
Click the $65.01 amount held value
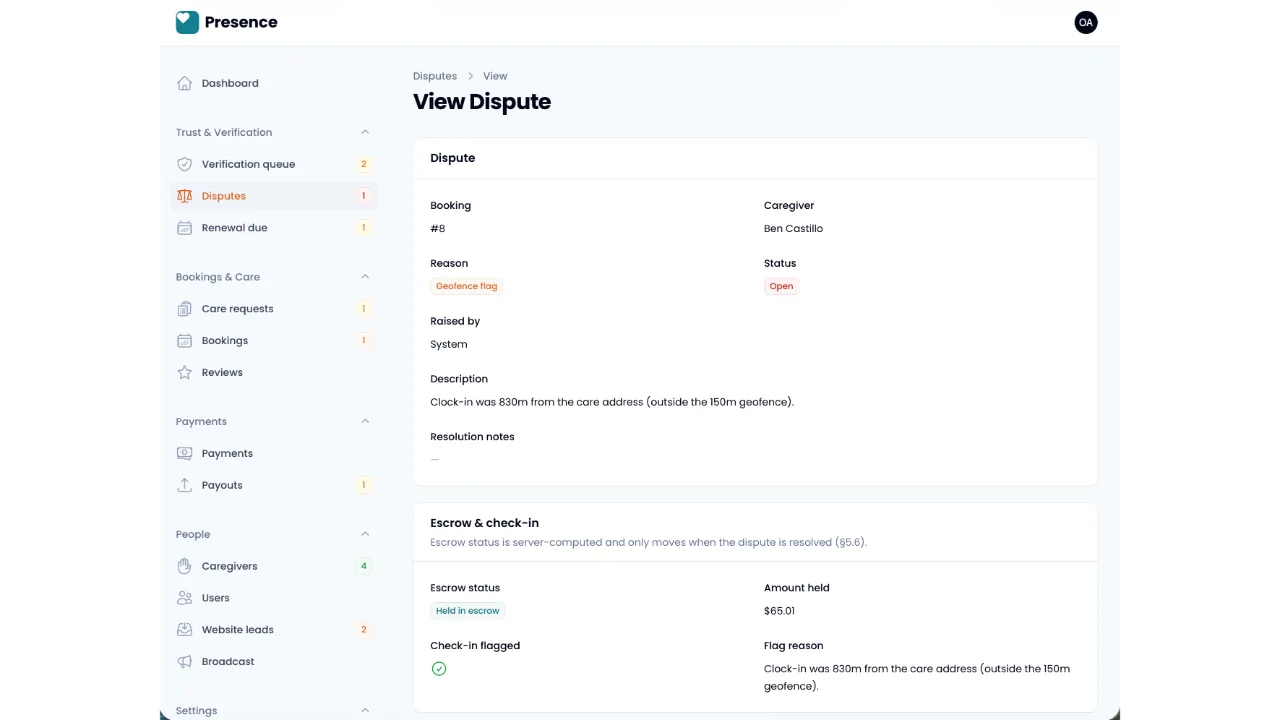(x=779, y=611)
